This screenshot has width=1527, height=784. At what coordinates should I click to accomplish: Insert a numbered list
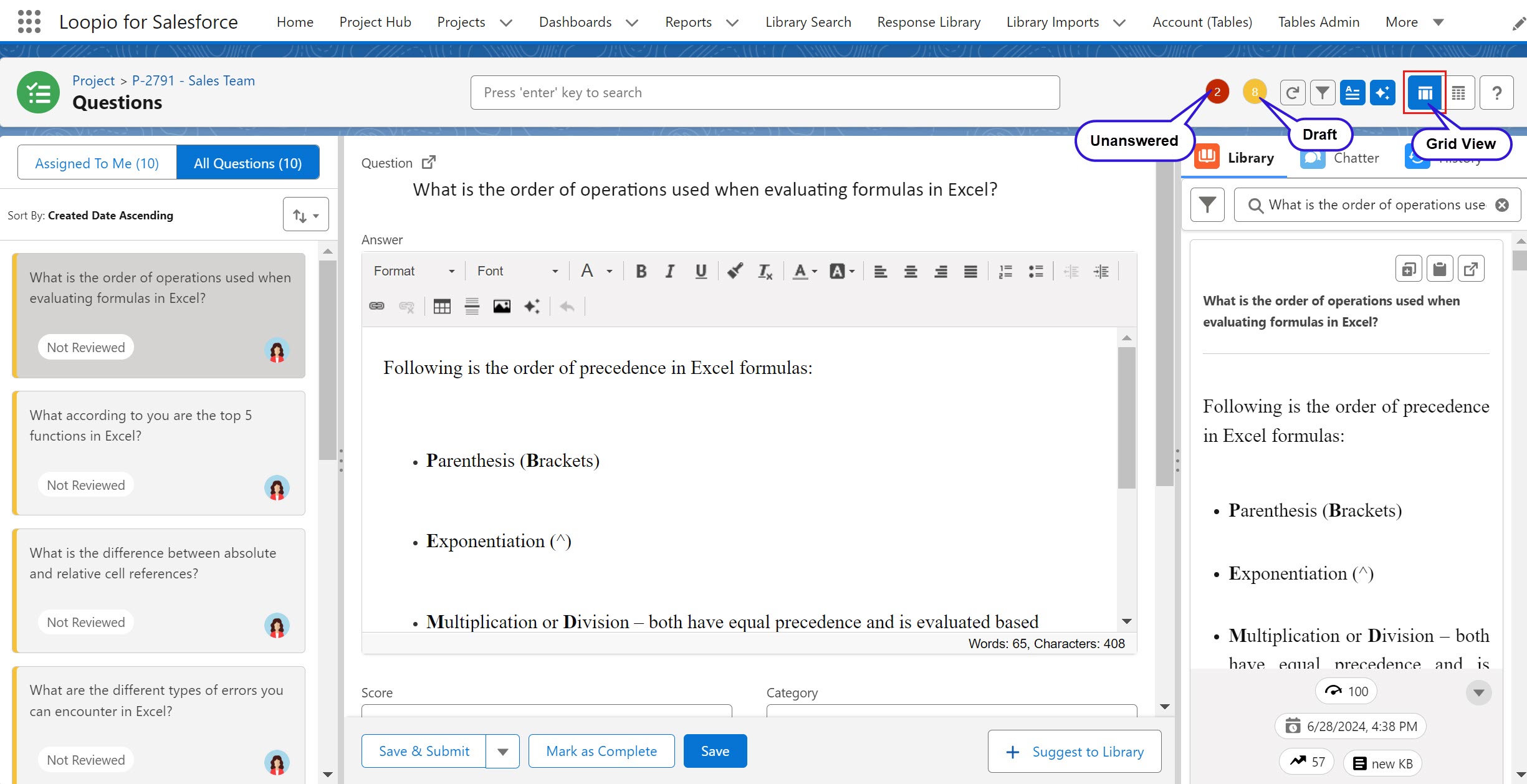pos(1005,271)
